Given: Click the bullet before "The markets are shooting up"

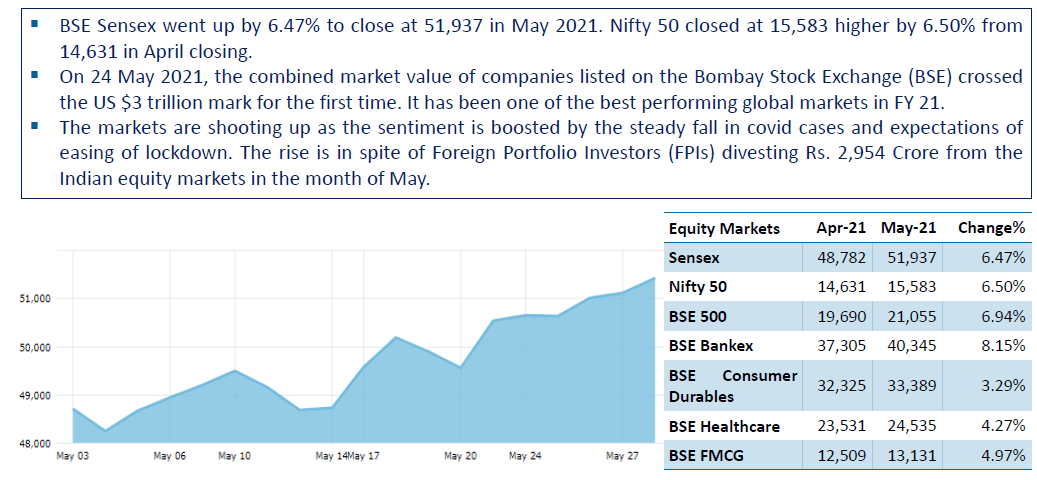Looking at the screenshot, I should point(35,127).
